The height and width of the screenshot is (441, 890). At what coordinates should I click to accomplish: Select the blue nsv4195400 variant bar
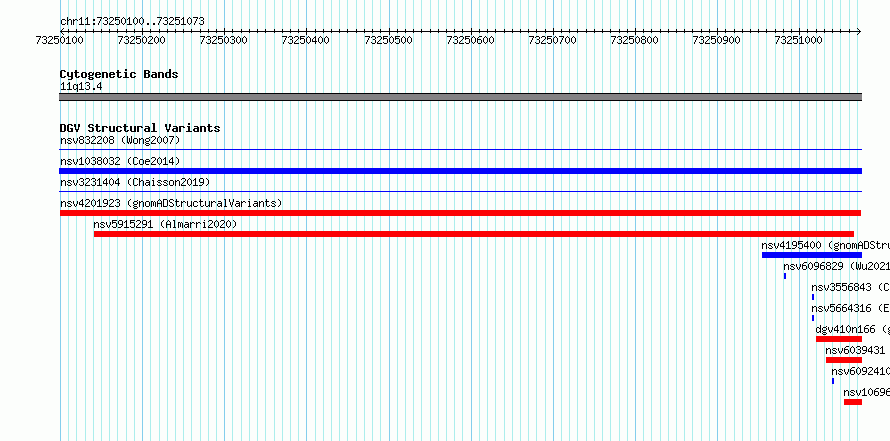(812, 255)
